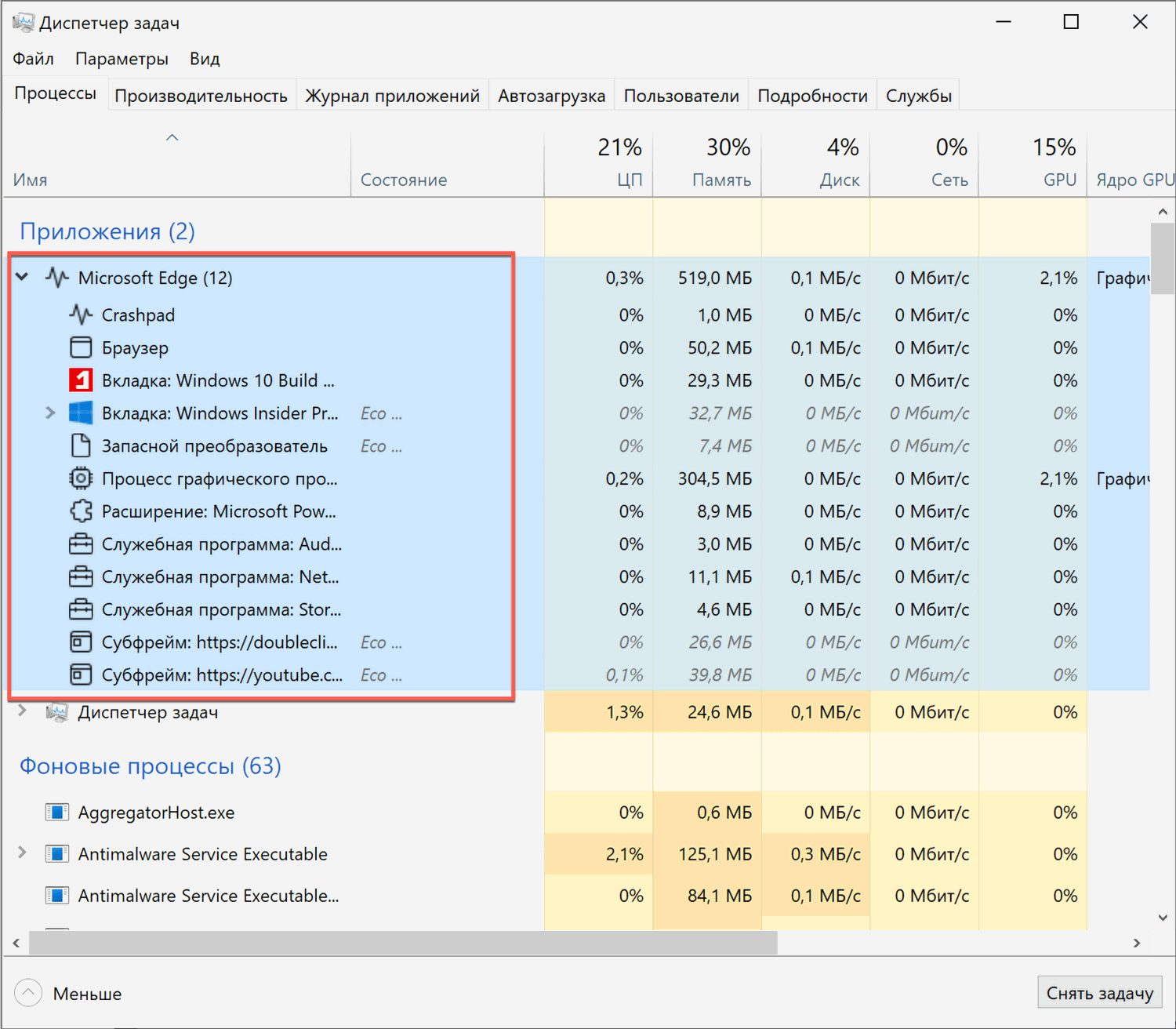Click the Запасной преобразователь document icon
The width and height of the screenshot is (1176, 1029).
coord(81,446)
